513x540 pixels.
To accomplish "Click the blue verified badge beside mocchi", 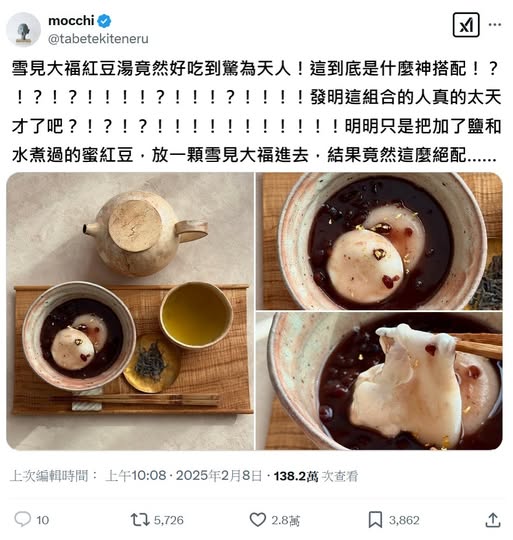I will tap(104, 21).
